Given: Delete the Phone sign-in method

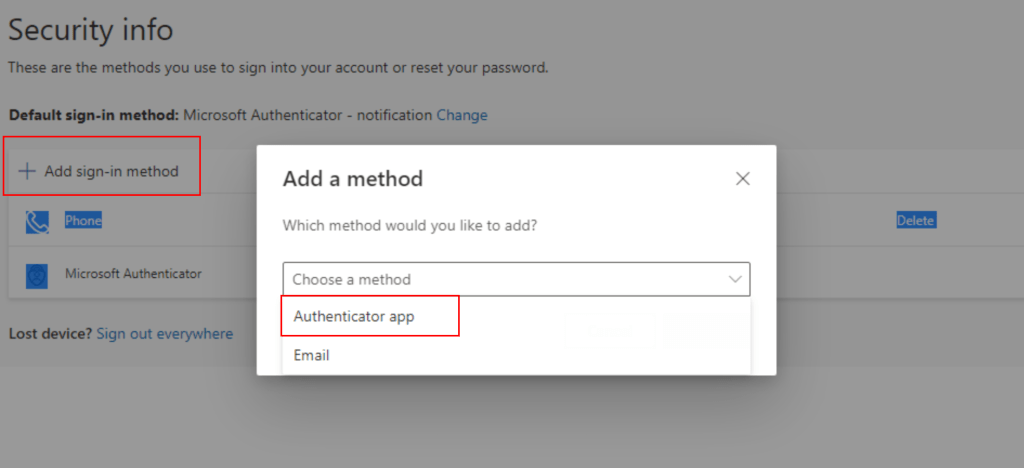Looking at the screenshot, I should pyautogui.click(x=915, y=221).
